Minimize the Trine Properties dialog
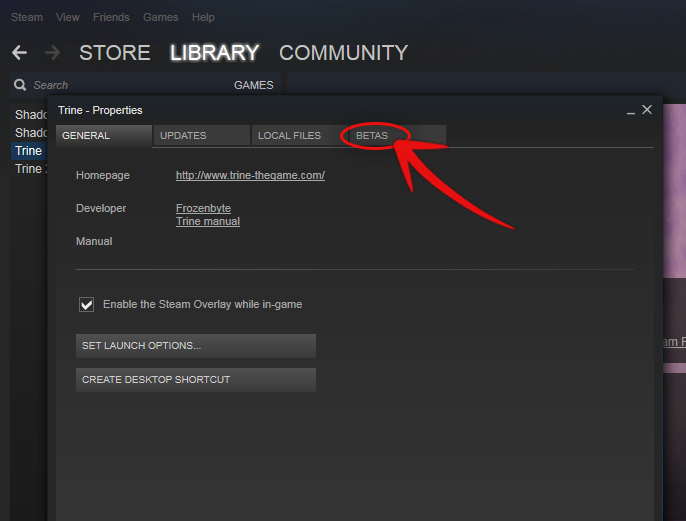686x521 pixels. 630,111
